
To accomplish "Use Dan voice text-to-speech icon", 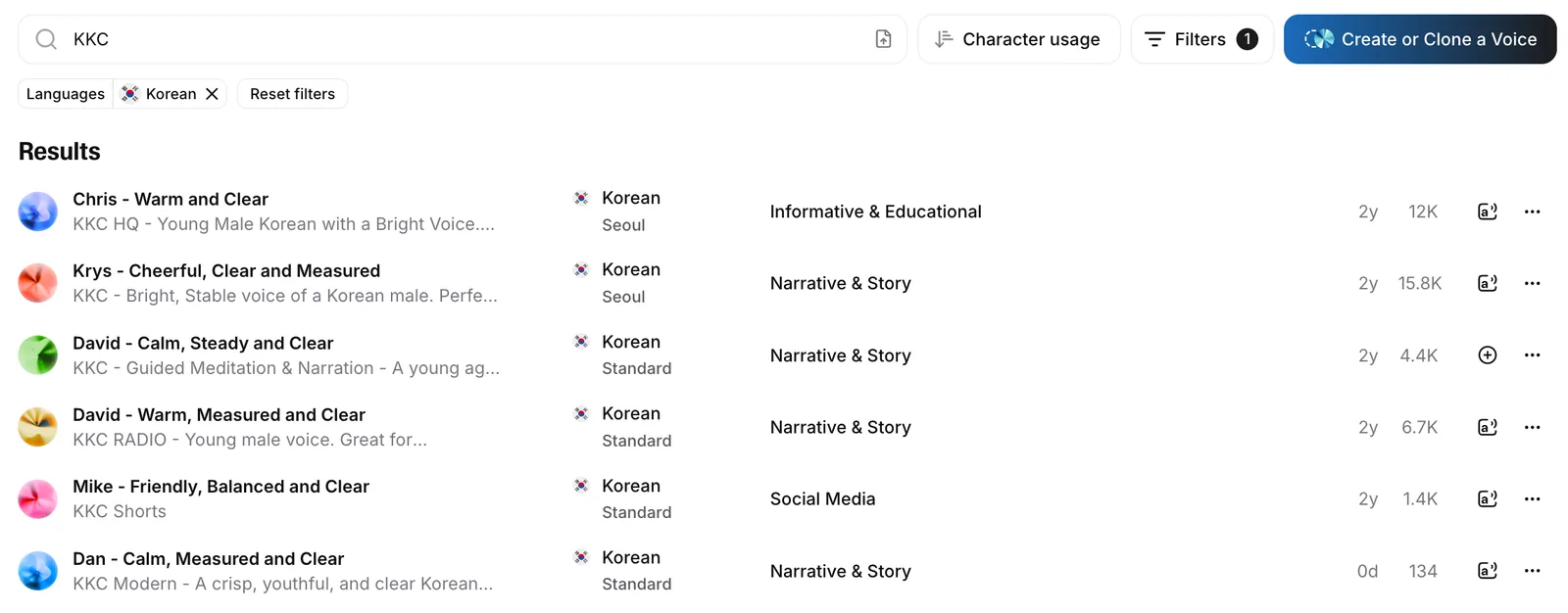I will click(x=1487, y=571).
